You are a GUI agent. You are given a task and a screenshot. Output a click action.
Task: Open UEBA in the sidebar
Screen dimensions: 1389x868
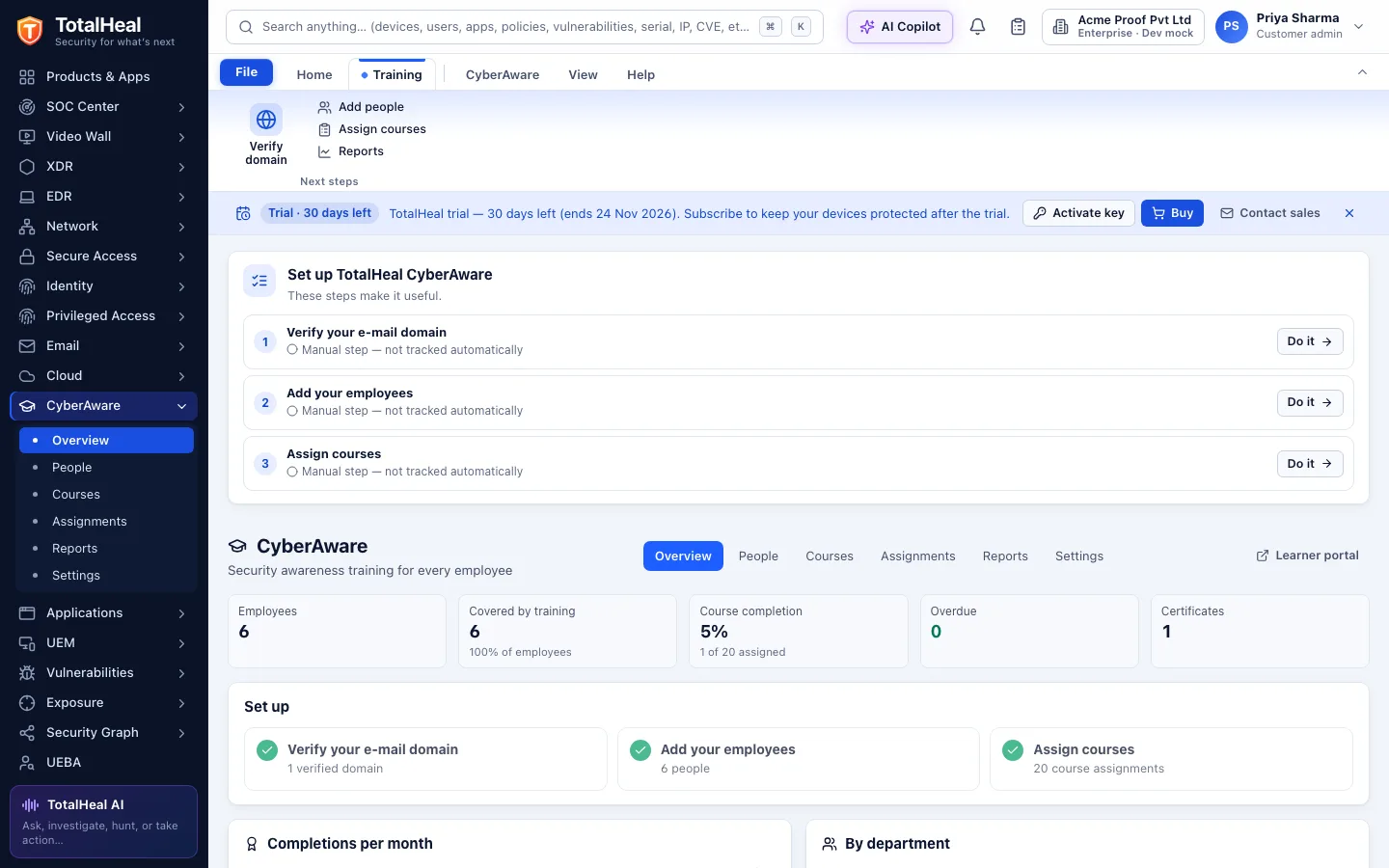point(104,763)
